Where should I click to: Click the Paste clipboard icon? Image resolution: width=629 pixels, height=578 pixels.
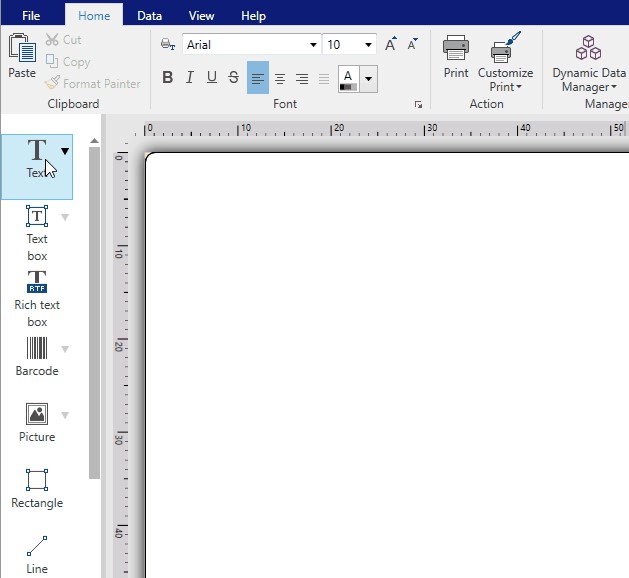[21, 56]
